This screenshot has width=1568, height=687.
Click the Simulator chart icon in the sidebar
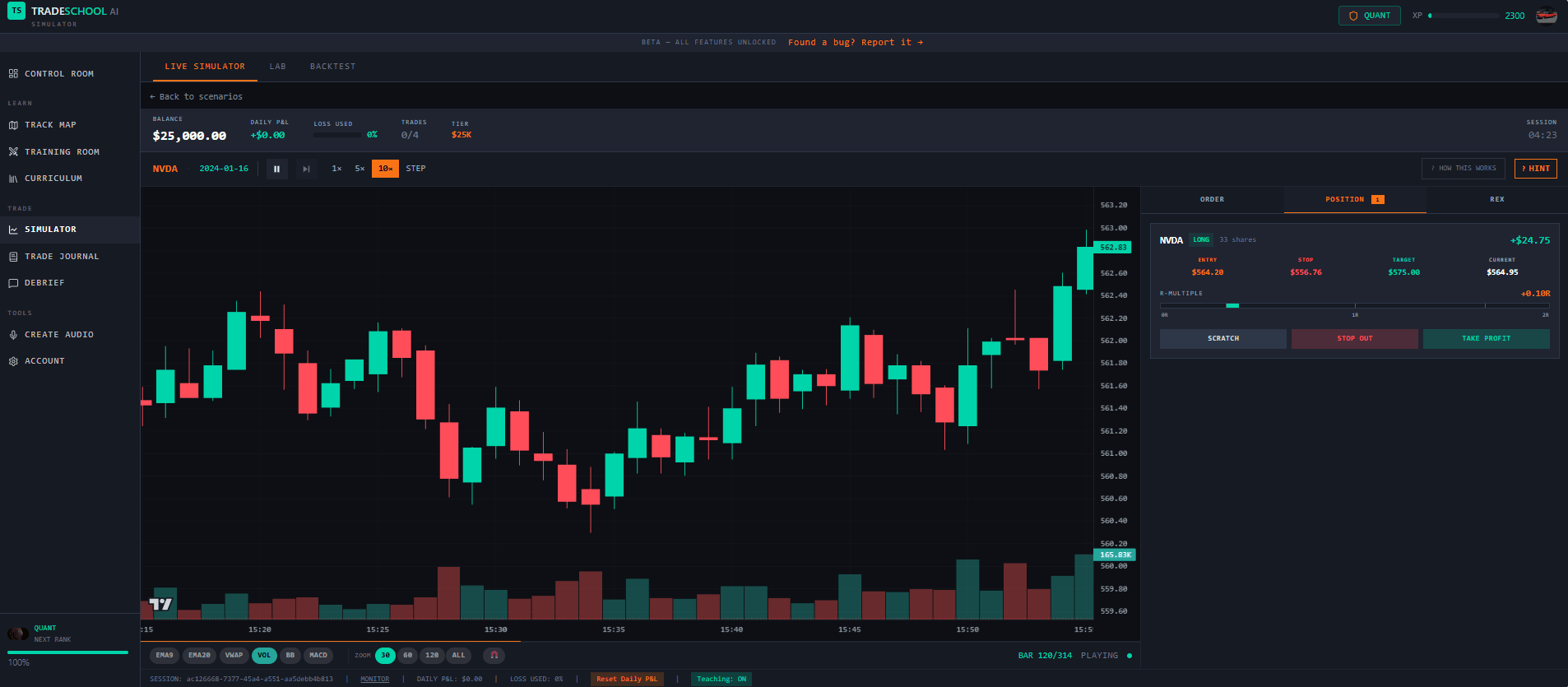(13, 230)
